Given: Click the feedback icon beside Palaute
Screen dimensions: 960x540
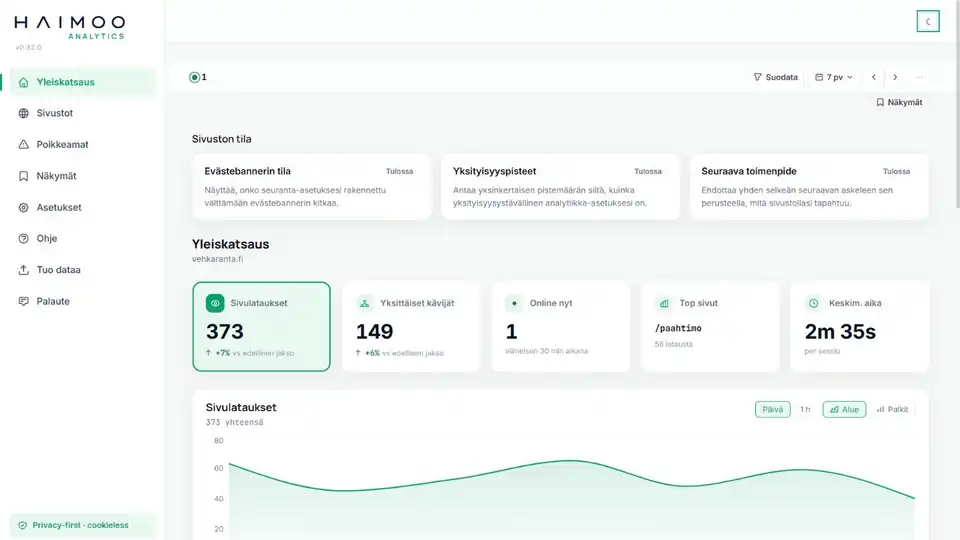Looking at the screenshot, I should point(23,301).
